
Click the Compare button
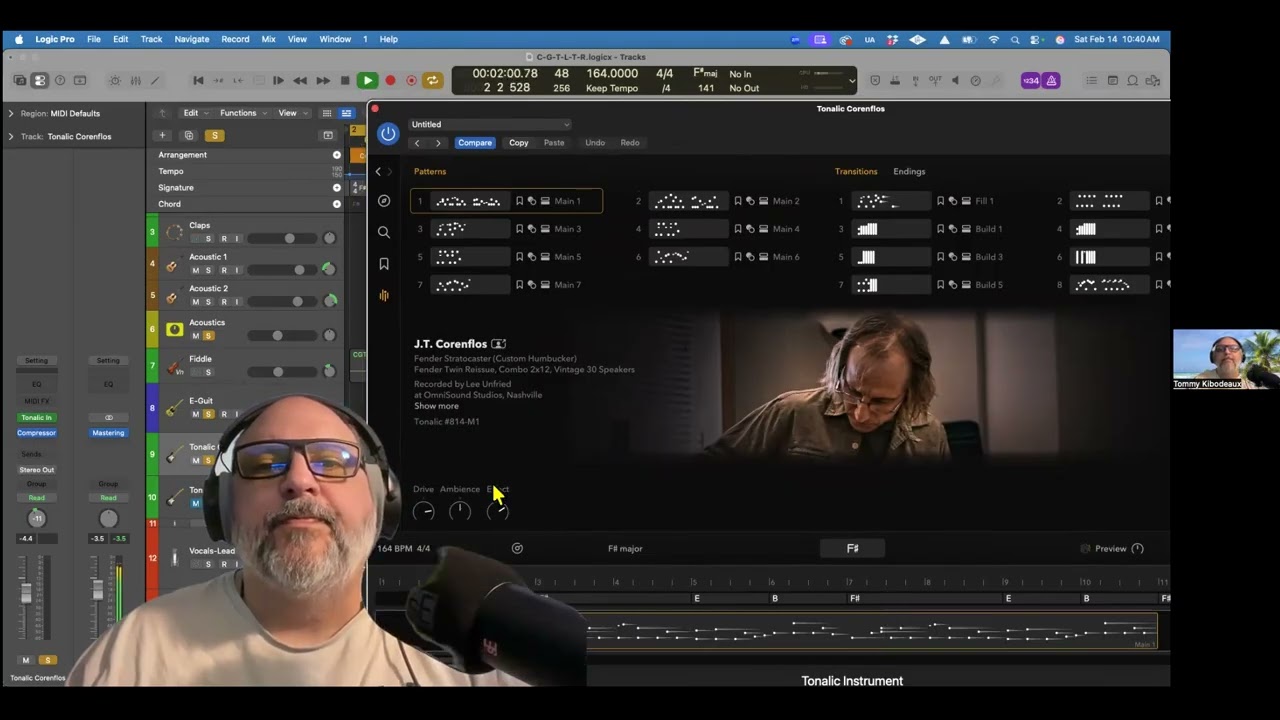(475, 143)
